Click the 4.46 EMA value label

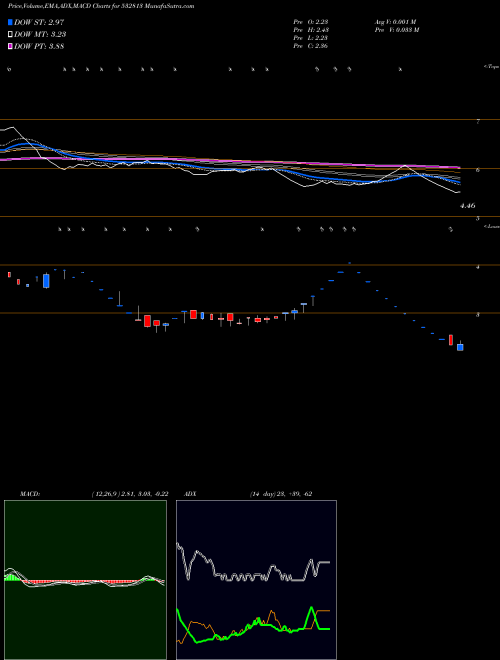point(468,206)
